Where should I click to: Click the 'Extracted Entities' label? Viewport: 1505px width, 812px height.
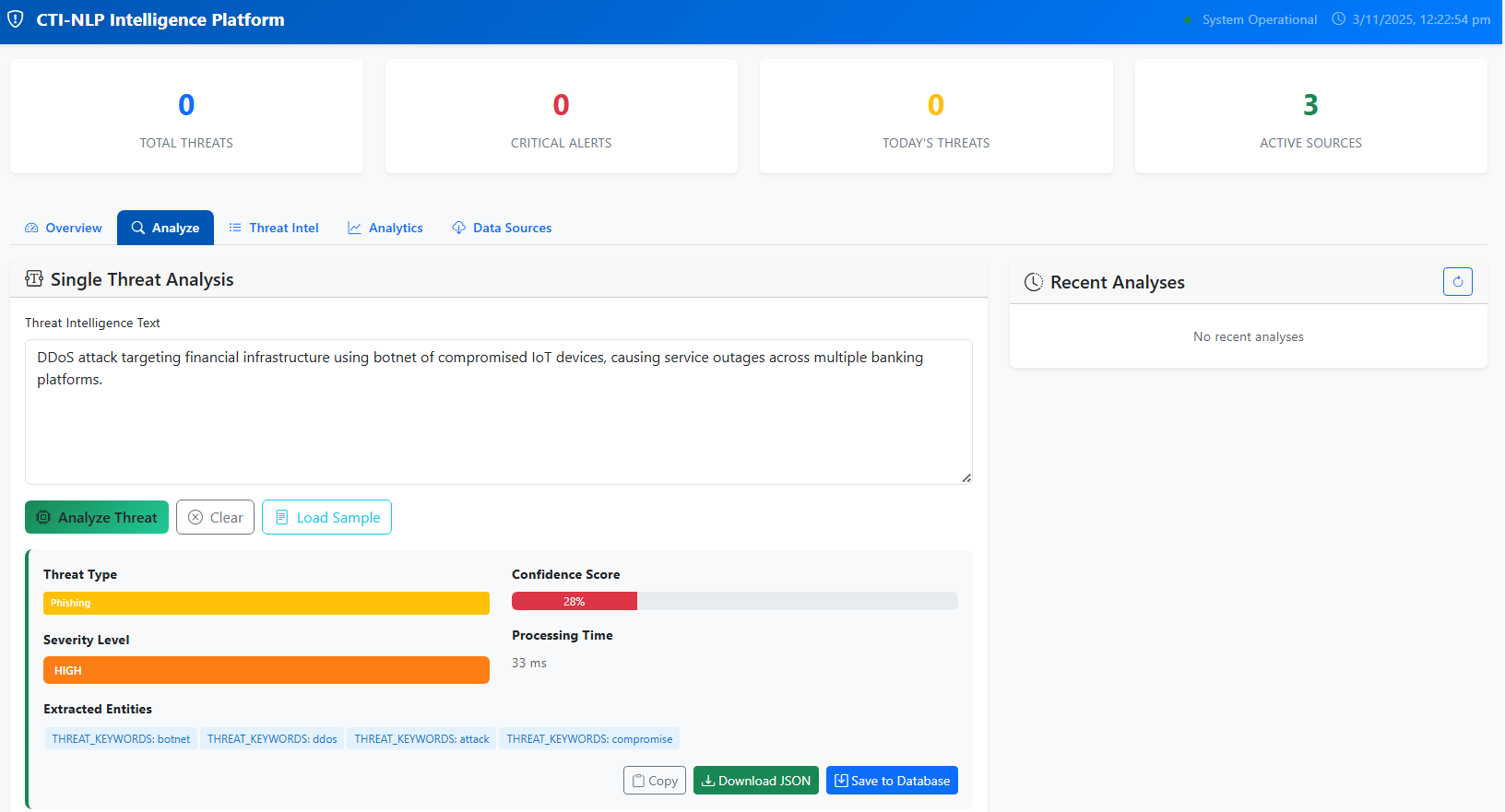[98, 709]
